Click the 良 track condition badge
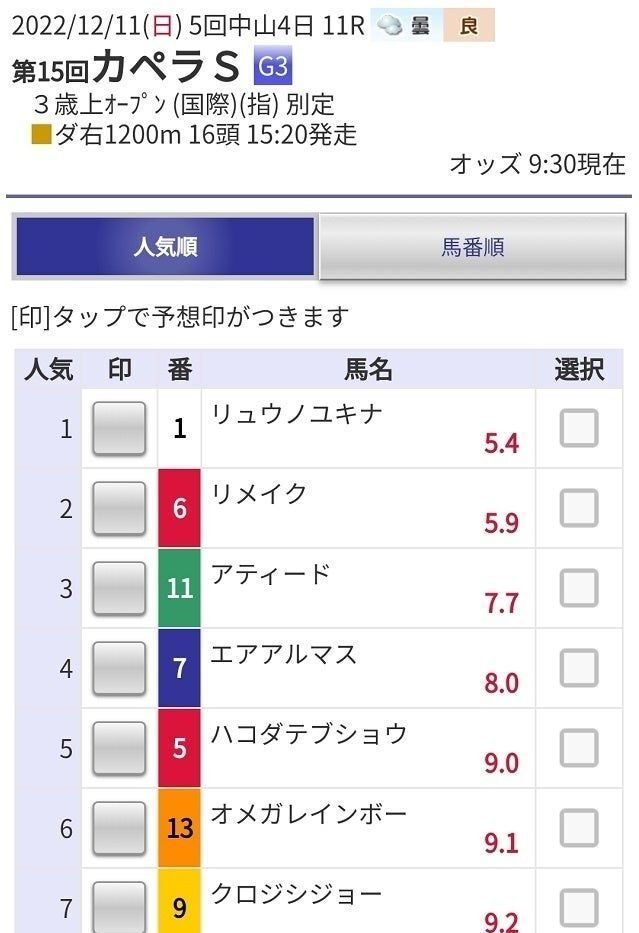The width and height of the screenshot is (639, 933). (468, 26)
